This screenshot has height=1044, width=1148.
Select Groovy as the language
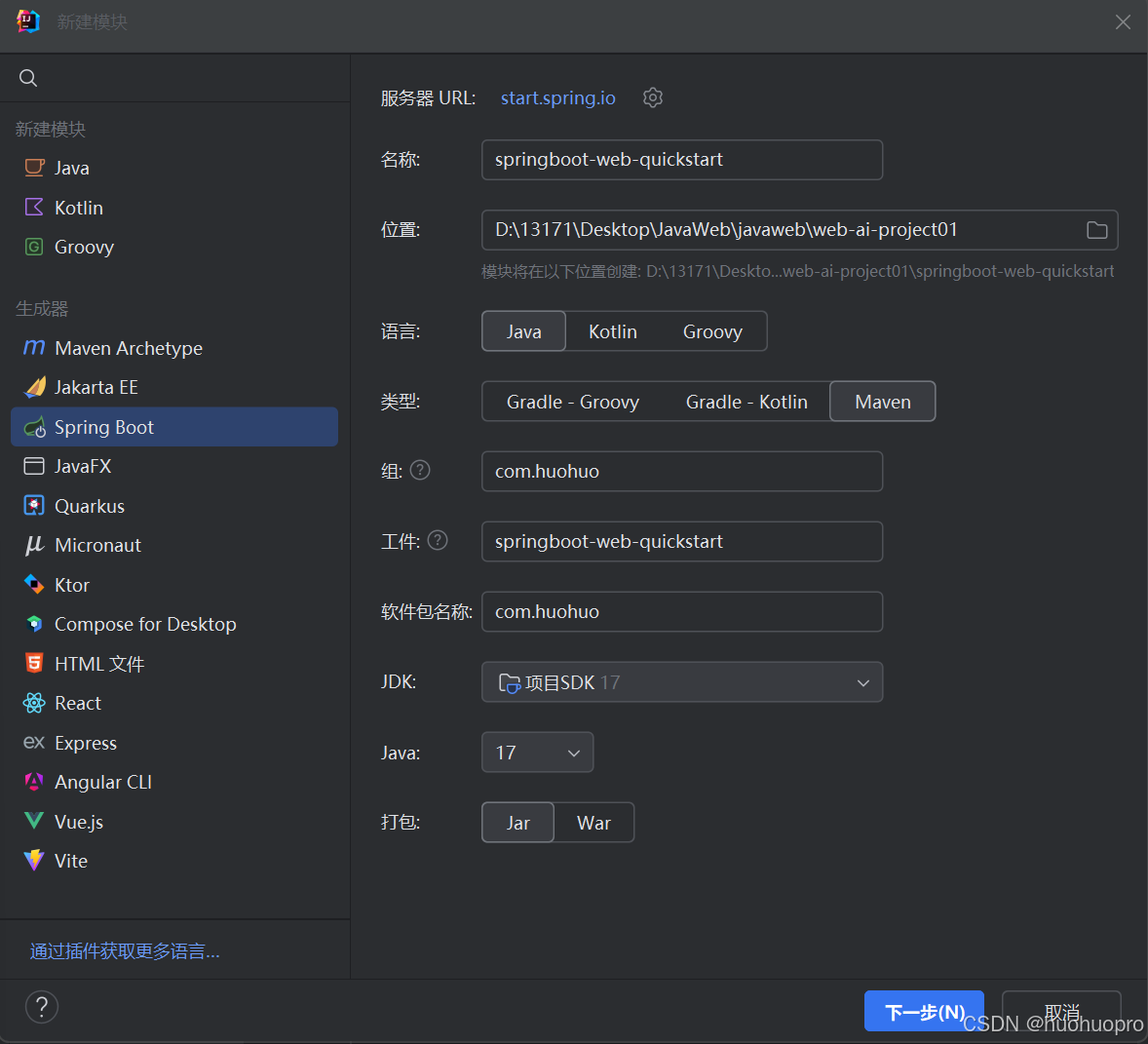712,330
